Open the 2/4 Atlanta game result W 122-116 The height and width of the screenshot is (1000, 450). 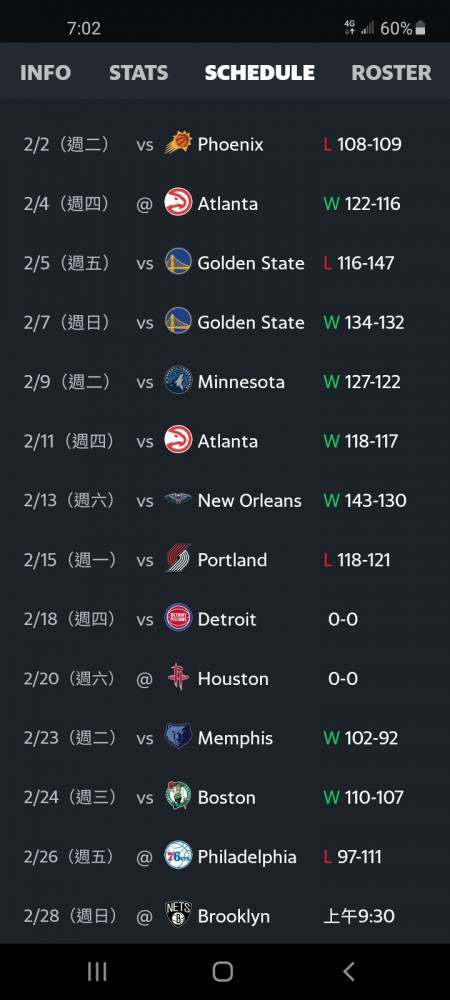click(x=362, y=203)
